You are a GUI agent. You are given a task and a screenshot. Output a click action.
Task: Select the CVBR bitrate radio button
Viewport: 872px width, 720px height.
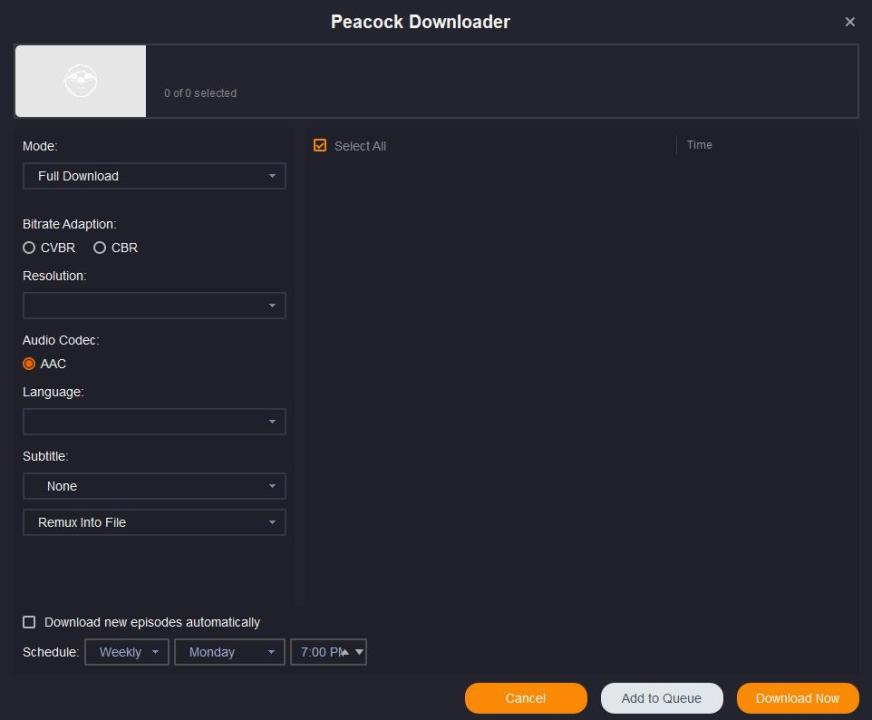(x=29, y=248)
